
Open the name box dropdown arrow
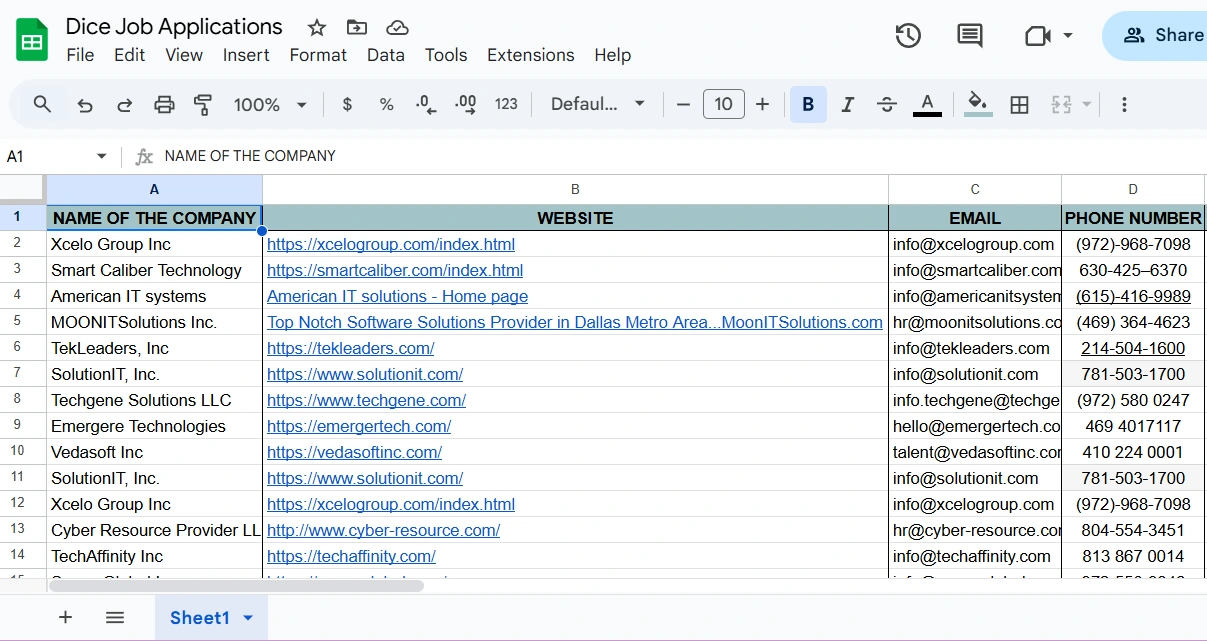click(101, 156)
